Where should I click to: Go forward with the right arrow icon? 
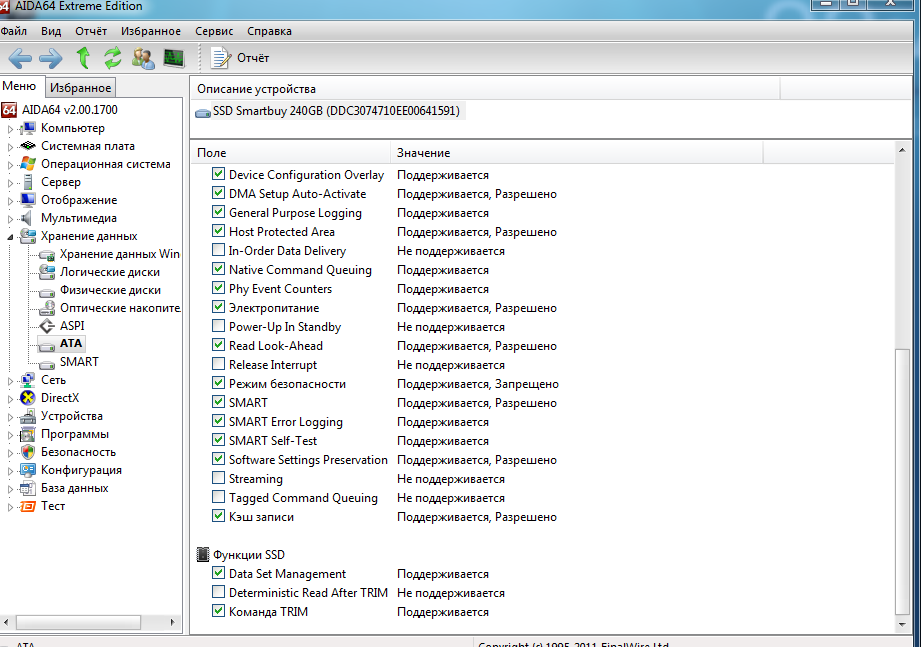click(x=51, y=58)
